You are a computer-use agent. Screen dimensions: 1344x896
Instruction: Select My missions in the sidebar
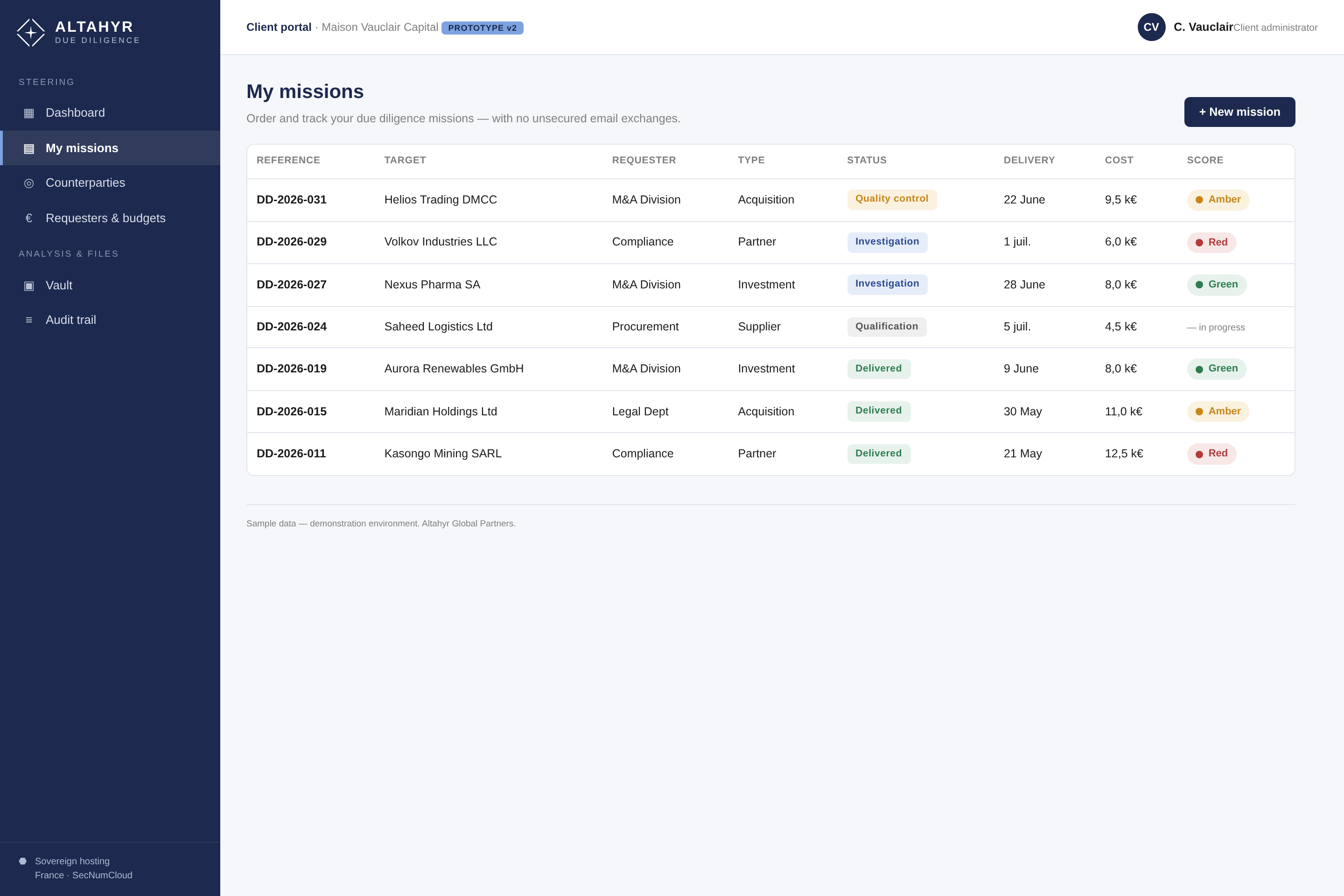[x=110, y=148]
